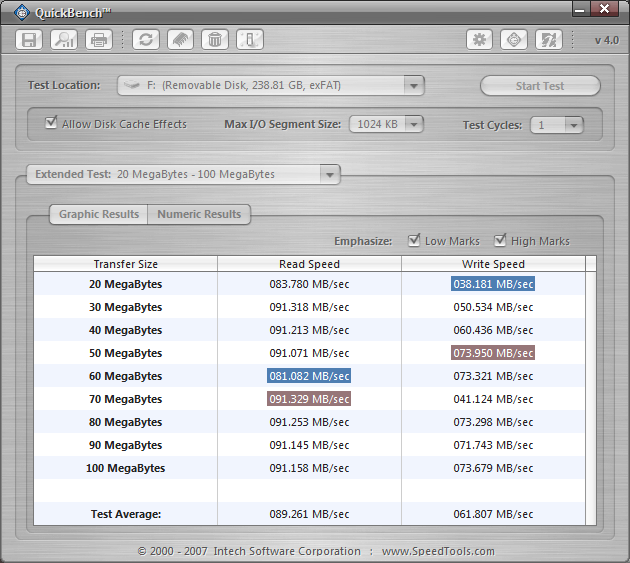Click the magnifier results preview icon
The image size is (630, 563).
[64, 40]
